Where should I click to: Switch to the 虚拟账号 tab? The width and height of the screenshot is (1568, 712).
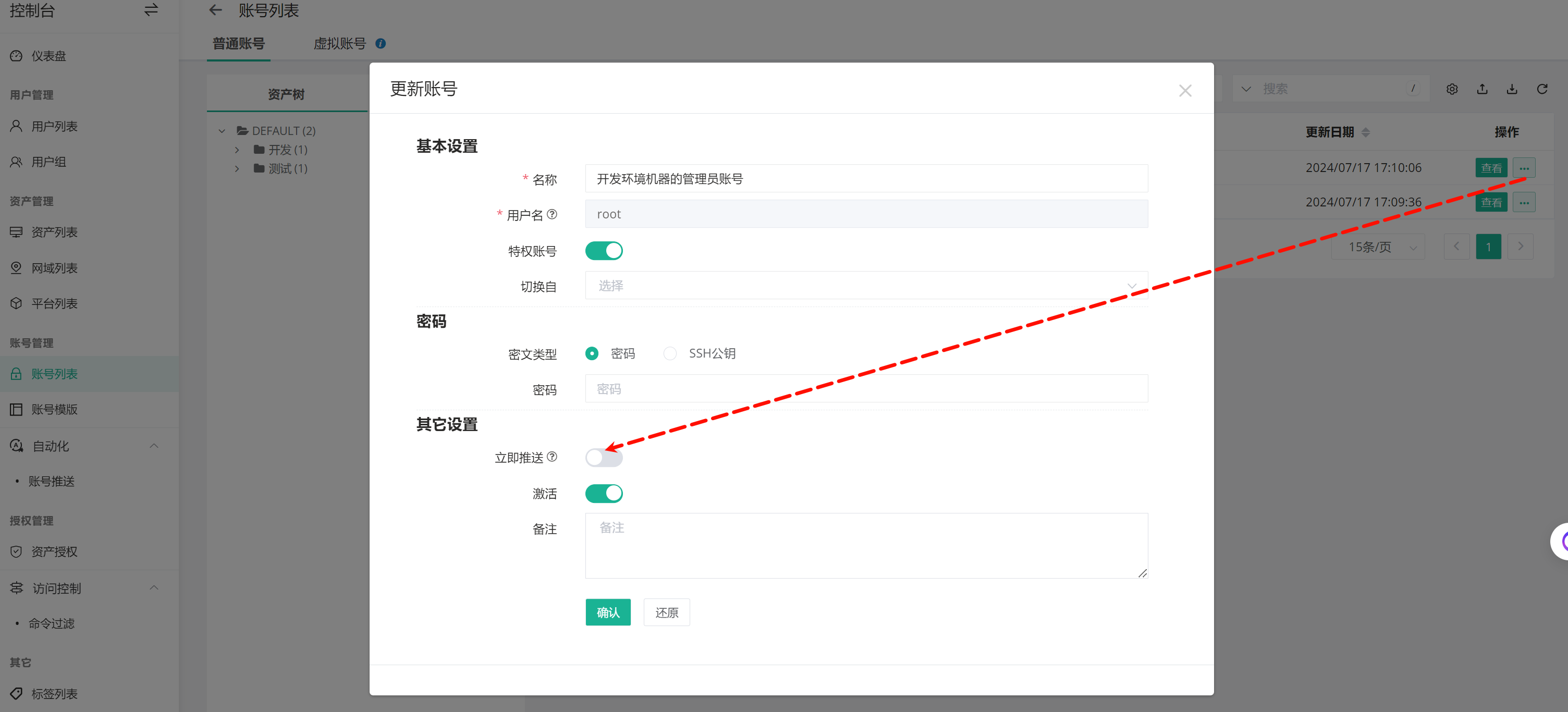[x=339, y=44]
